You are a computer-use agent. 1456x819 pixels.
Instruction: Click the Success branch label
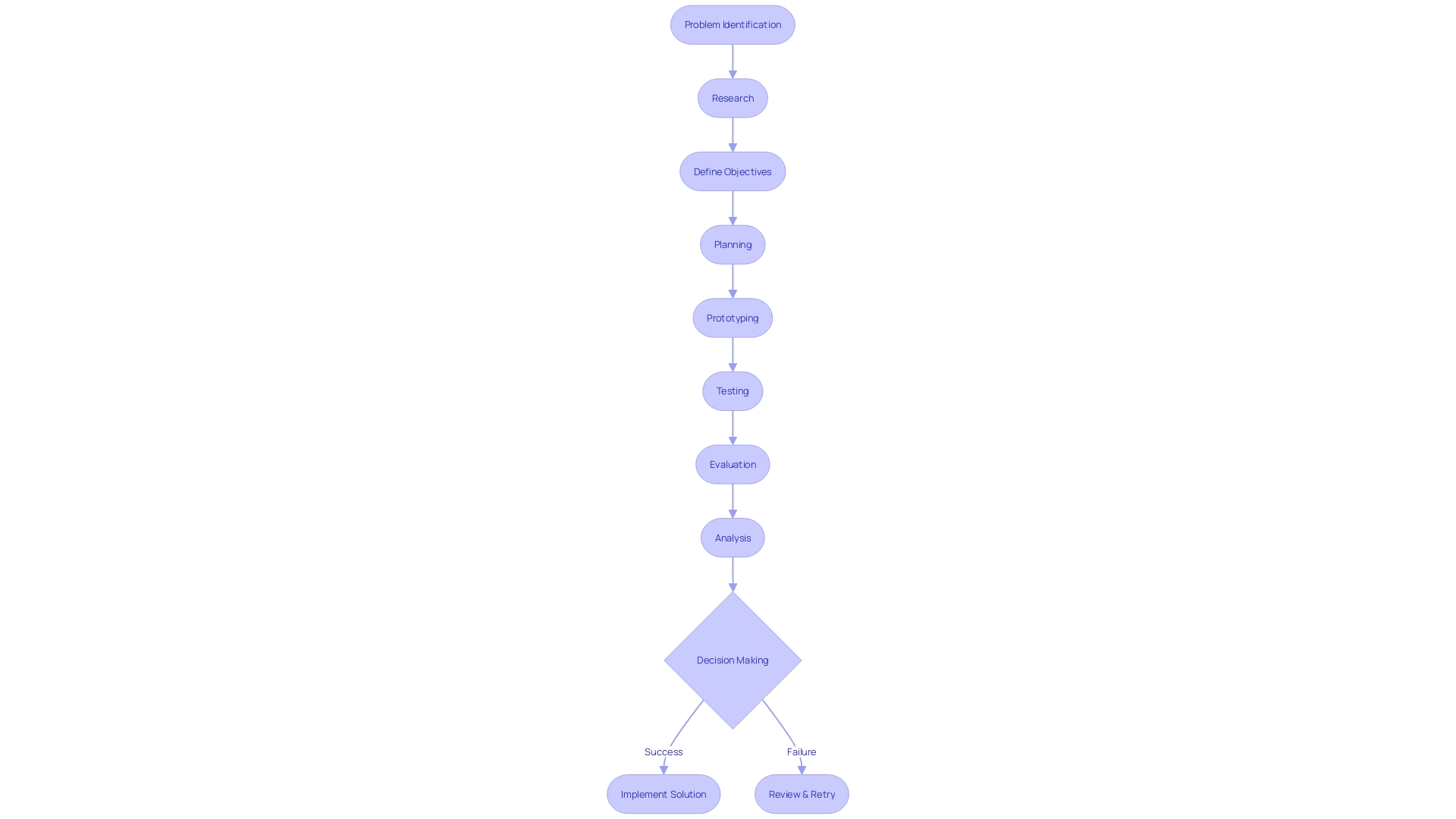click(x=664, y=751)
